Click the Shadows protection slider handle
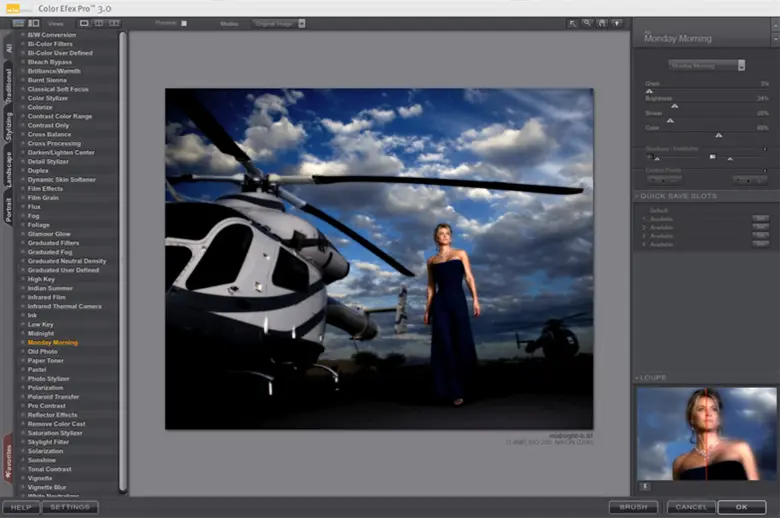The height and width of the screenshot is (518, 780). click(x=657, y=159)
